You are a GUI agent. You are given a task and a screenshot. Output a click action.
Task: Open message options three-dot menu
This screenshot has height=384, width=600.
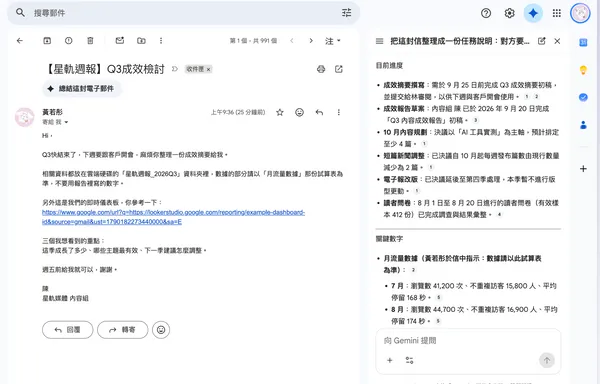point(339,112)
